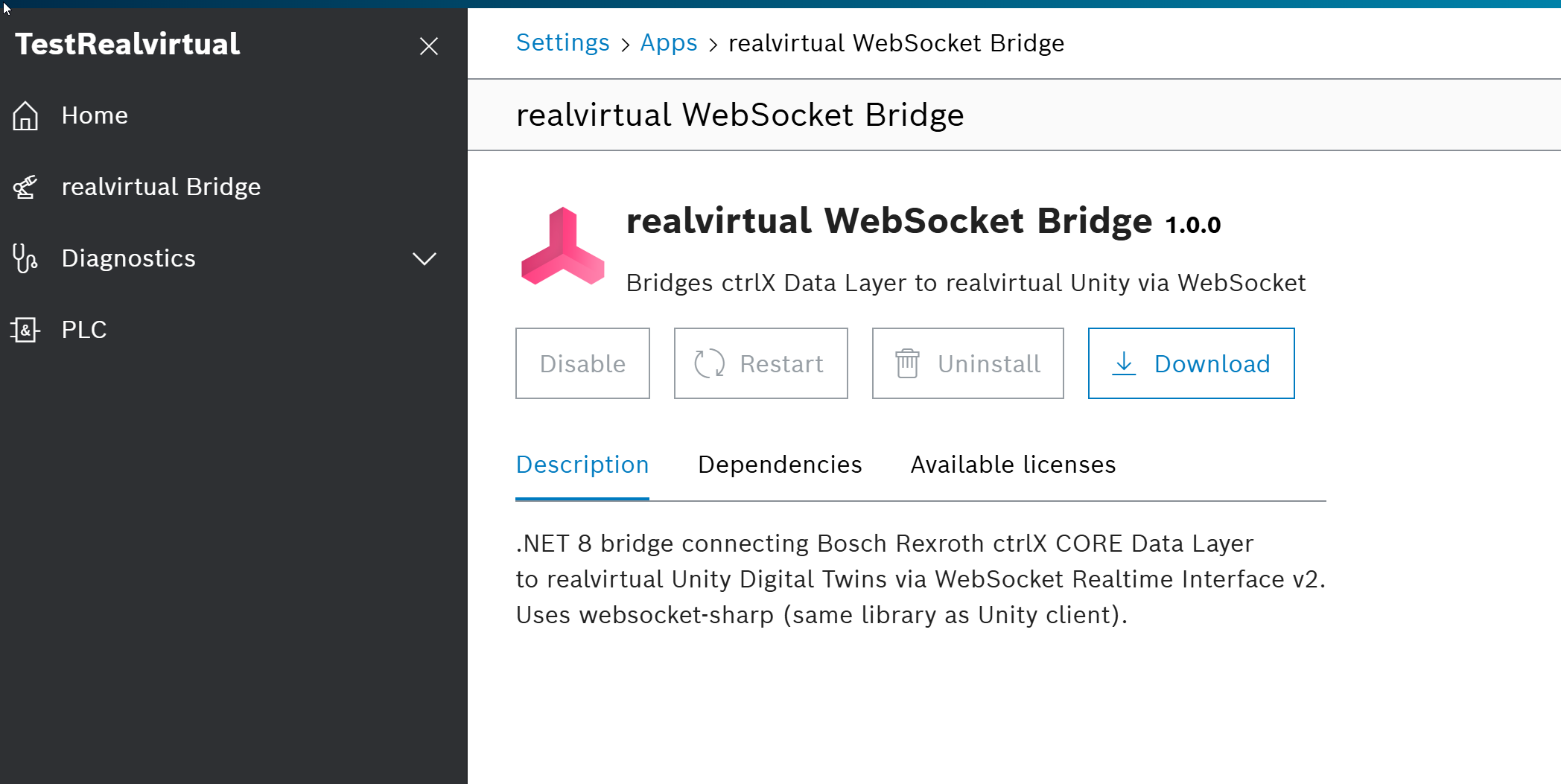Click the download arrow icon
The height and width of the screenshot is (784, 1561).
(1124, 363)
